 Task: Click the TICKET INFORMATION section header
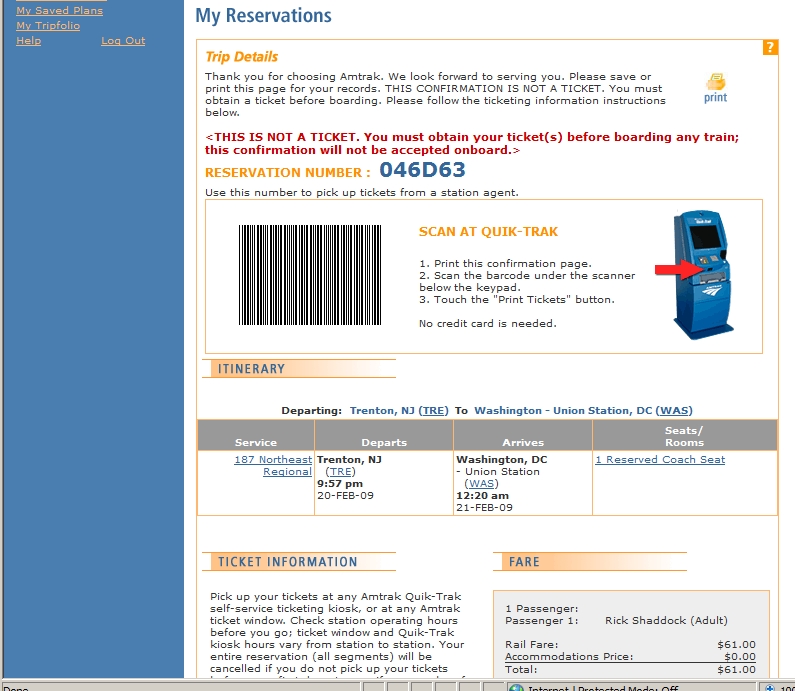(x=299, y=562)
